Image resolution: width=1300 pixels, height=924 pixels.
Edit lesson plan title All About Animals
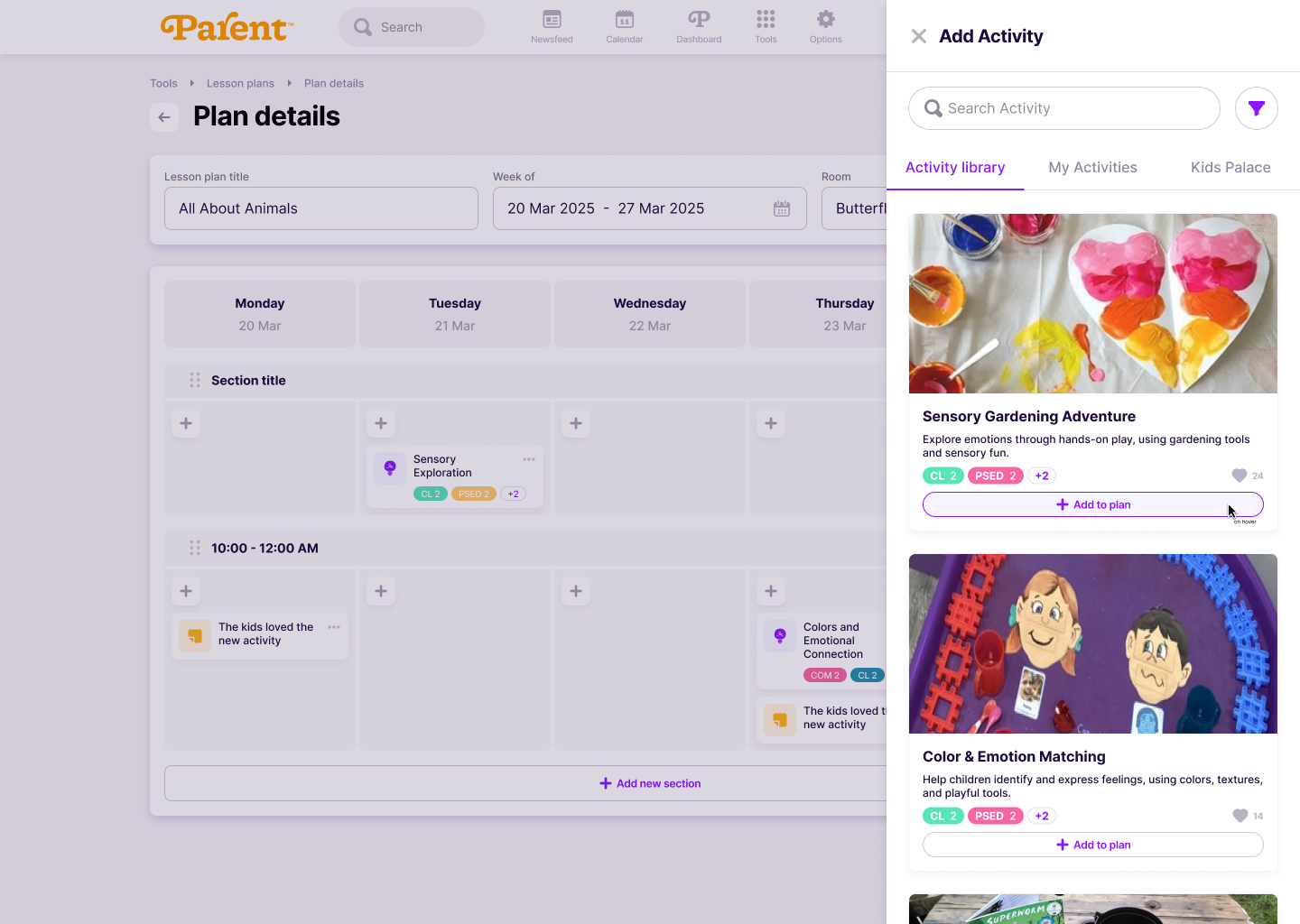(x=321, y=208)
